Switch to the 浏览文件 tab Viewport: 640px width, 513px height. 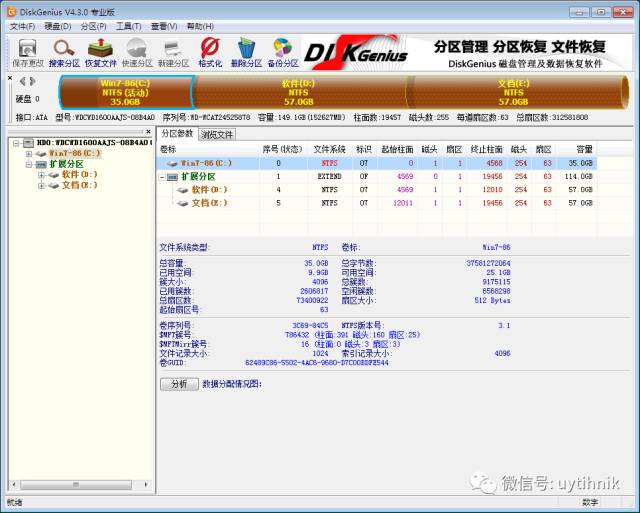tap(217, 134)
